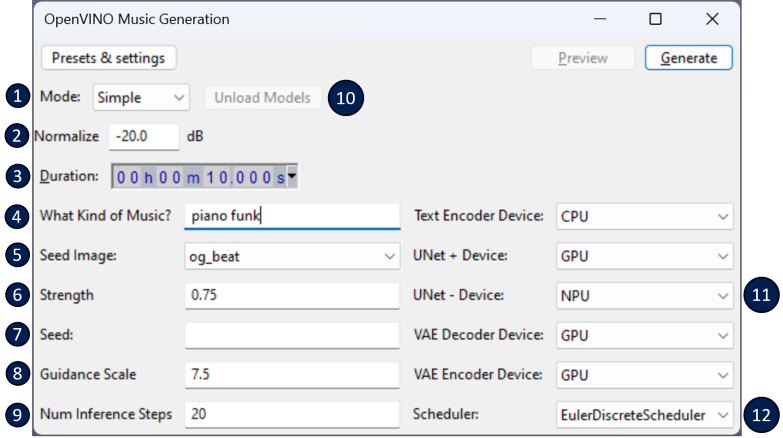The height and width of the screenshot is (438, 783).
Task: Click the Generate button
Action: 688,58
